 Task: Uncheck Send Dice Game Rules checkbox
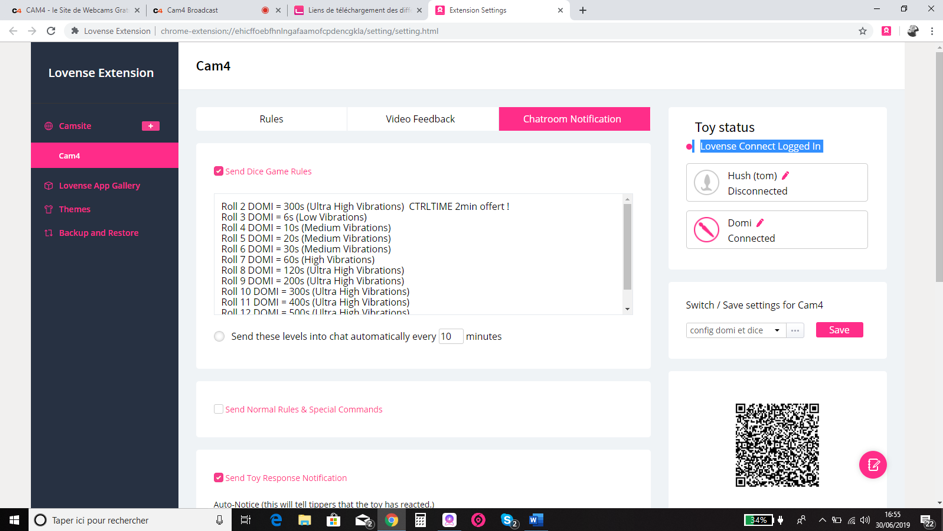[218, 171]
